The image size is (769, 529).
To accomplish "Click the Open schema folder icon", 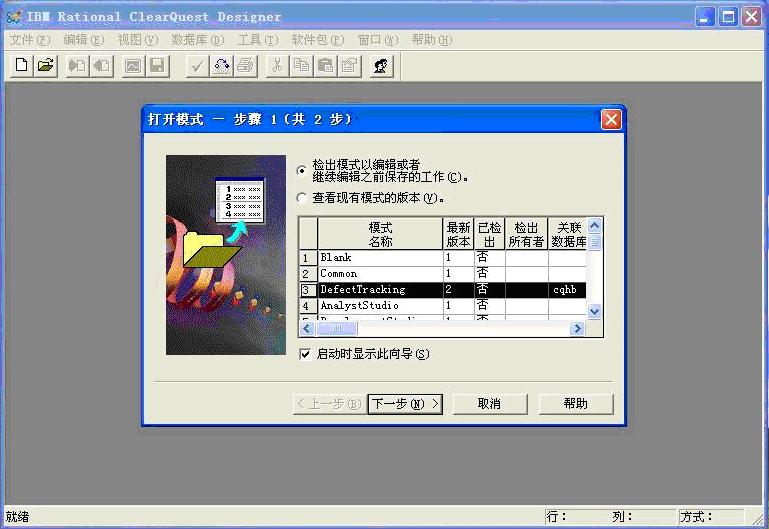I will coord(46,66).
